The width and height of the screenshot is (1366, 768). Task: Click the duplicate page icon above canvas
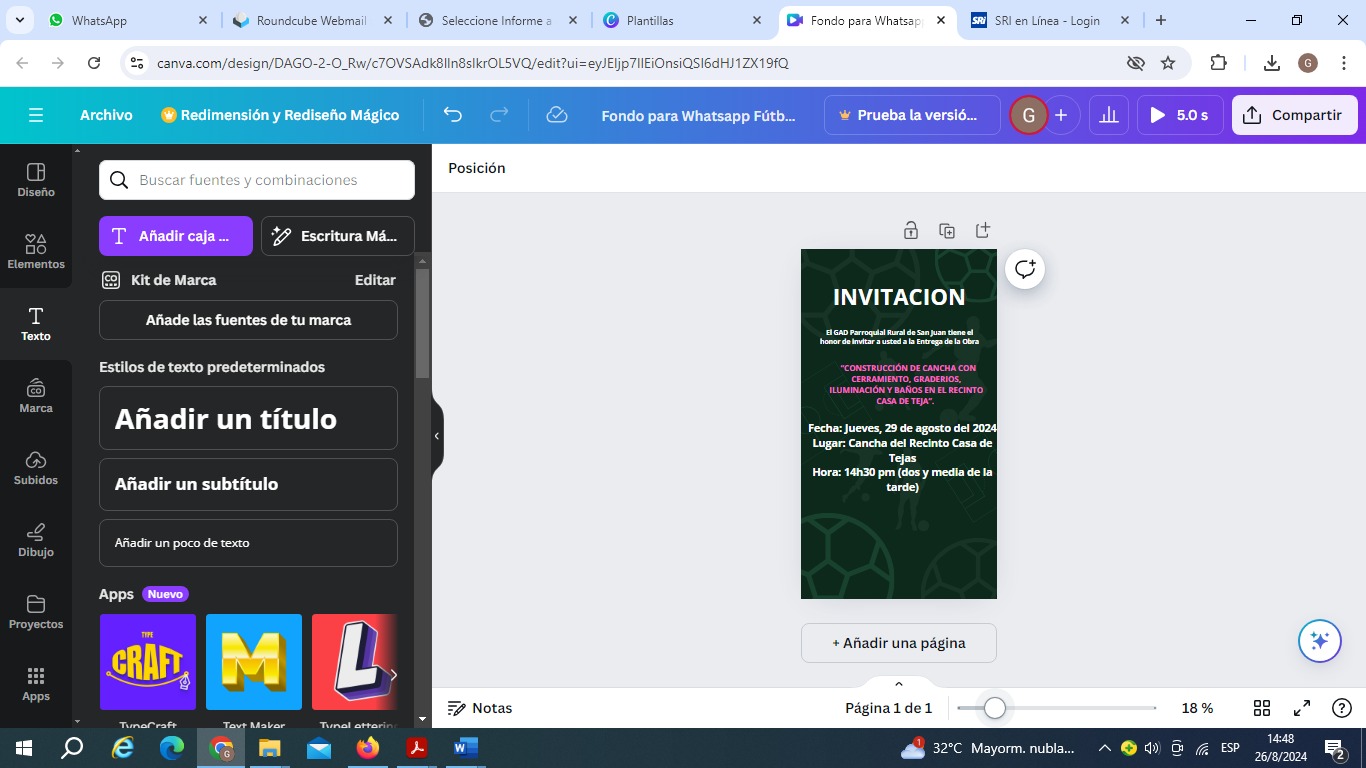947,231
